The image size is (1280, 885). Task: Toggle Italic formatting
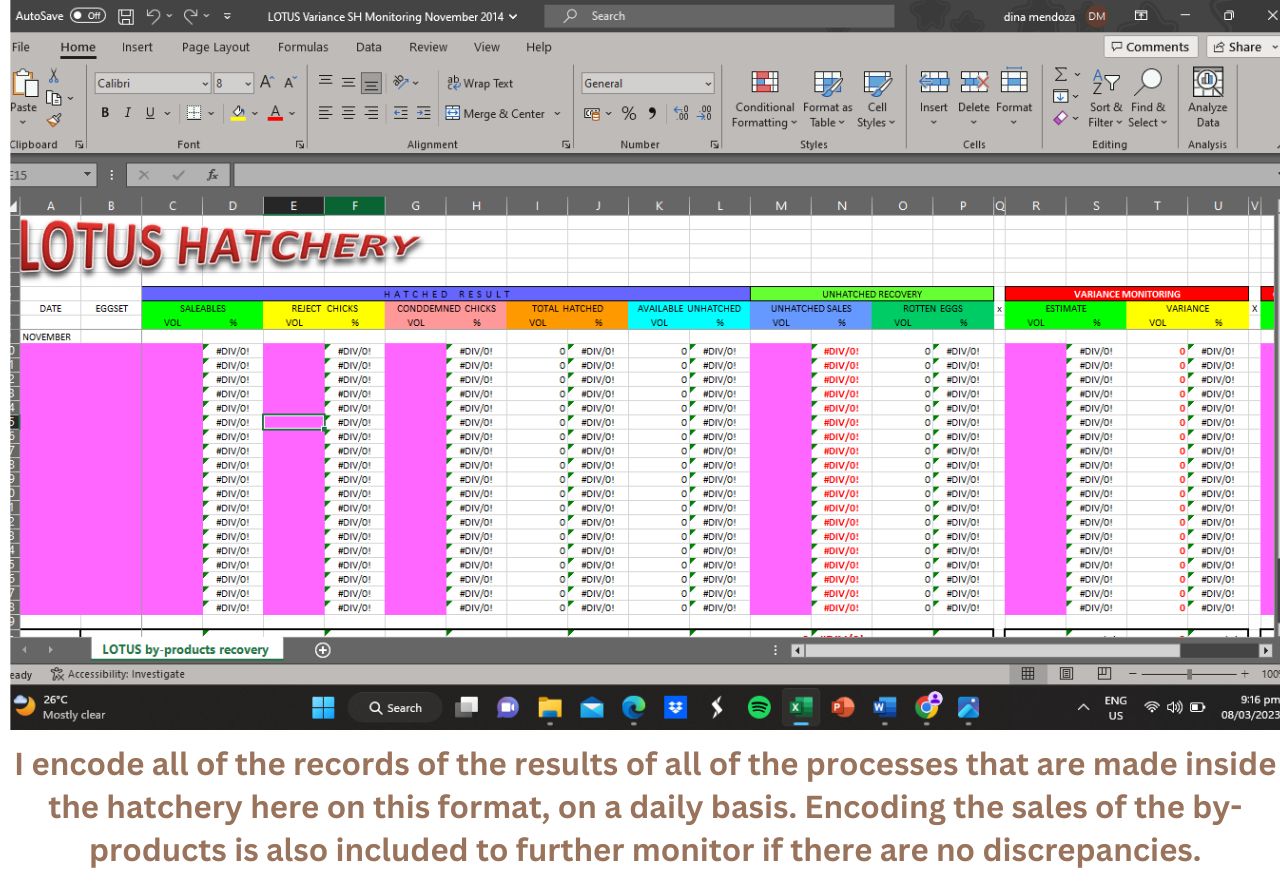click(127, 114)
